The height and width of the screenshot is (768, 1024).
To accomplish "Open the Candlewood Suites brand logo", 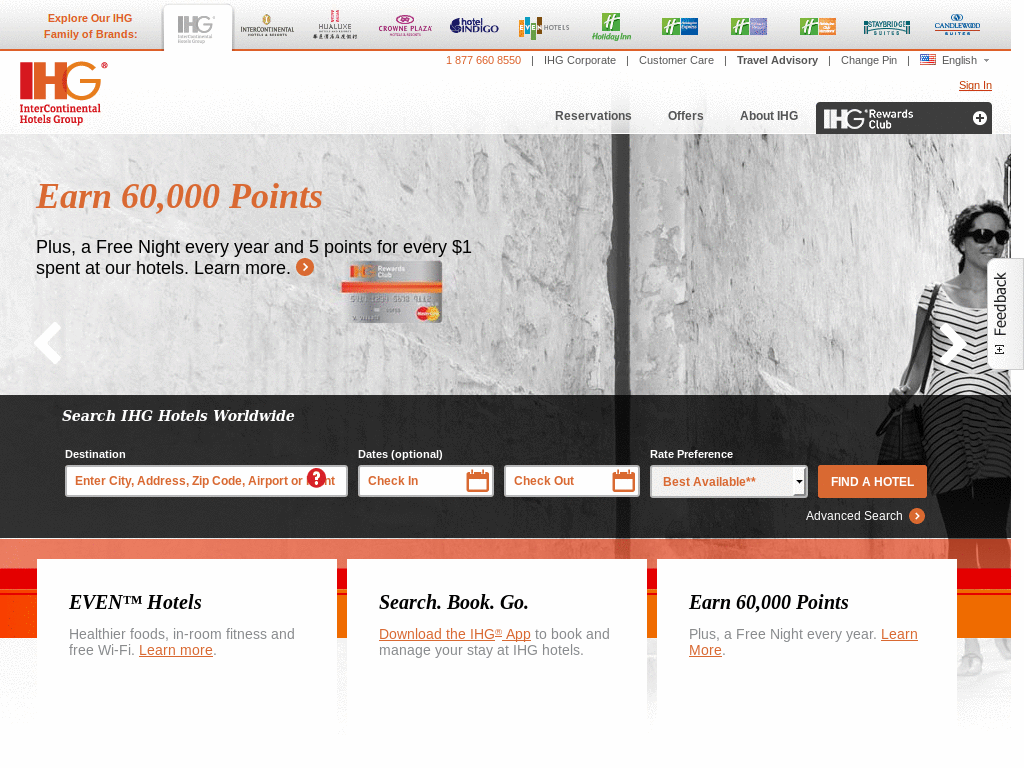I will point(957,25).
